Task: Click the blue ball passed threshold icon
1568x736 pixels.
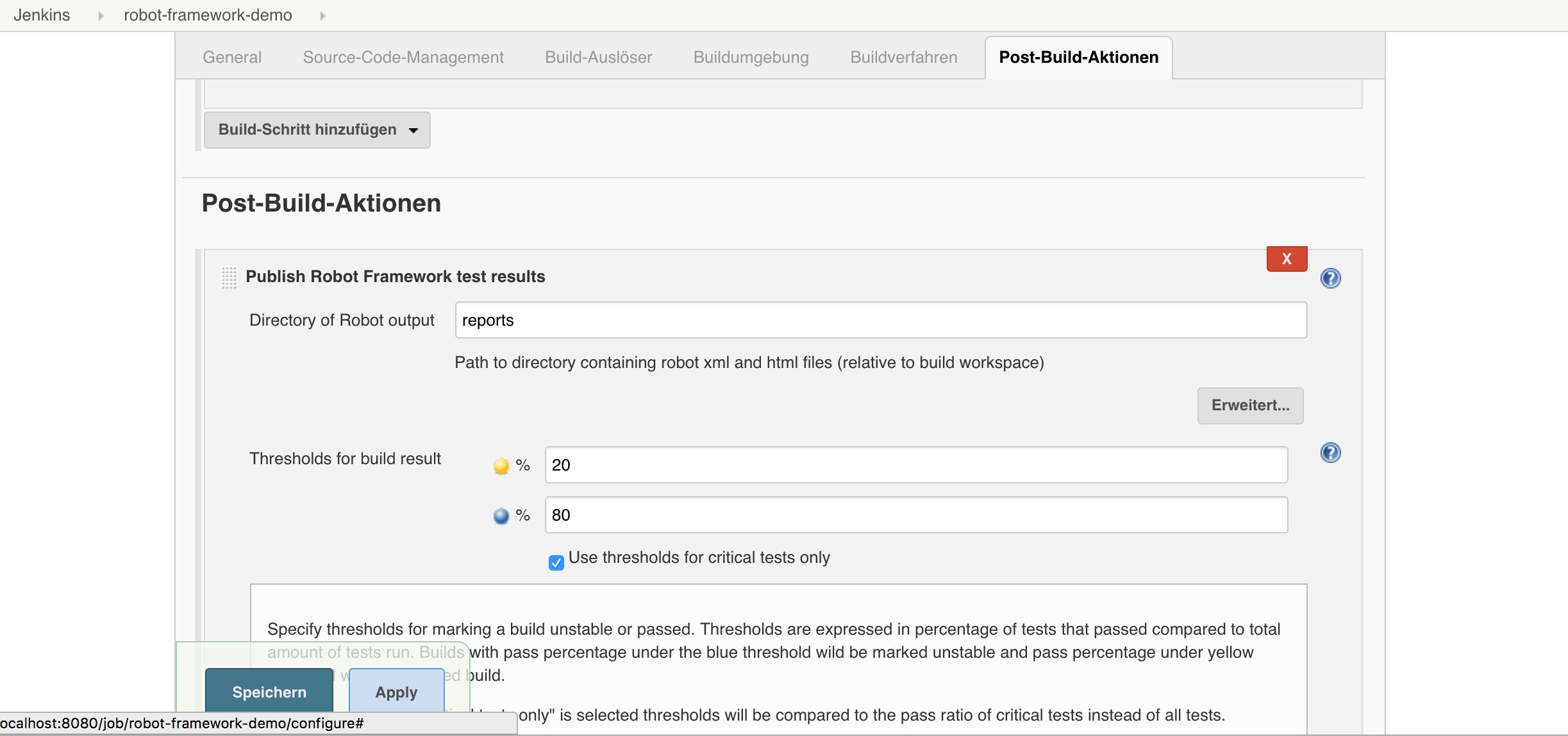Action: tap(501, 515)
